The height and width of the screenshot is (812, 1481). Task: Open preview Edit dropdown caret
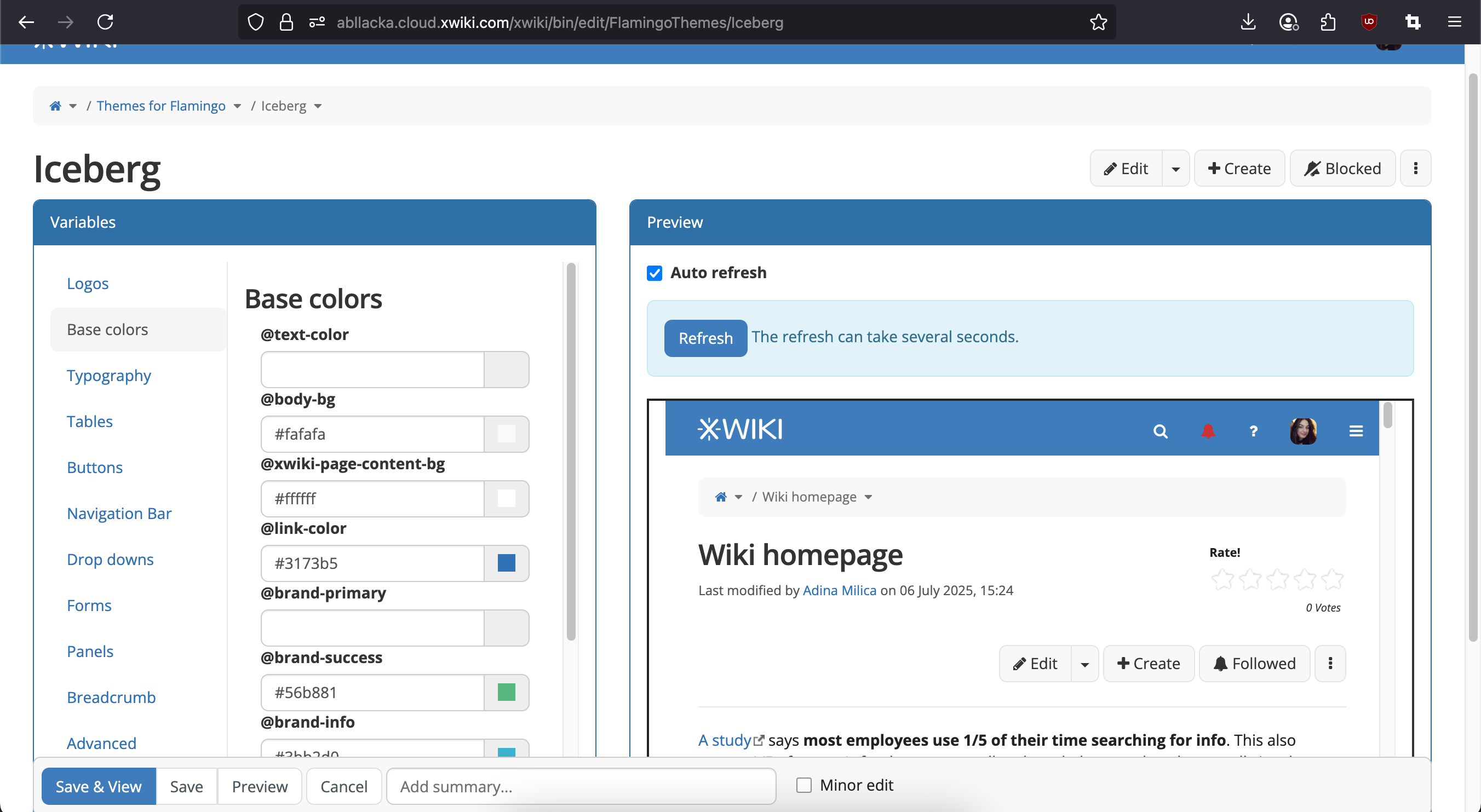coord(1085,664)
